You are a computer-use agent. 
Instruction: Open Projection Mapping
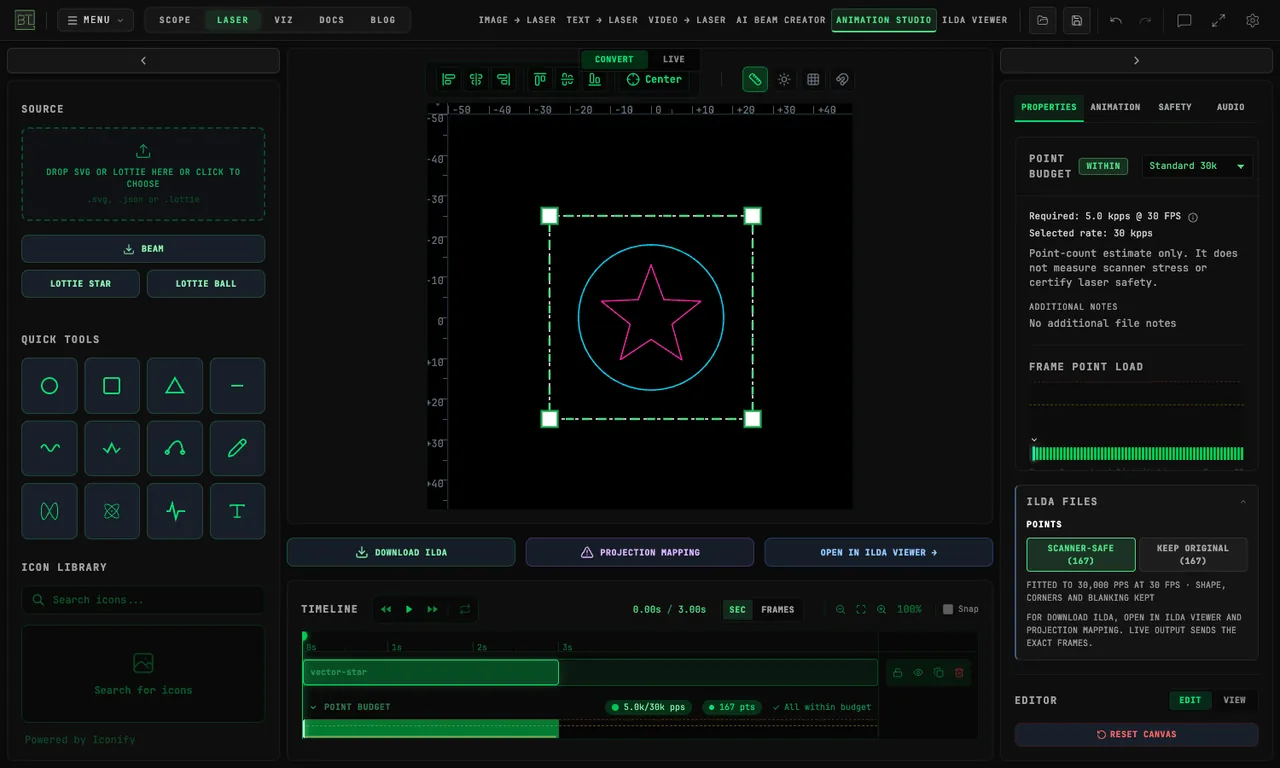point(640,552)
